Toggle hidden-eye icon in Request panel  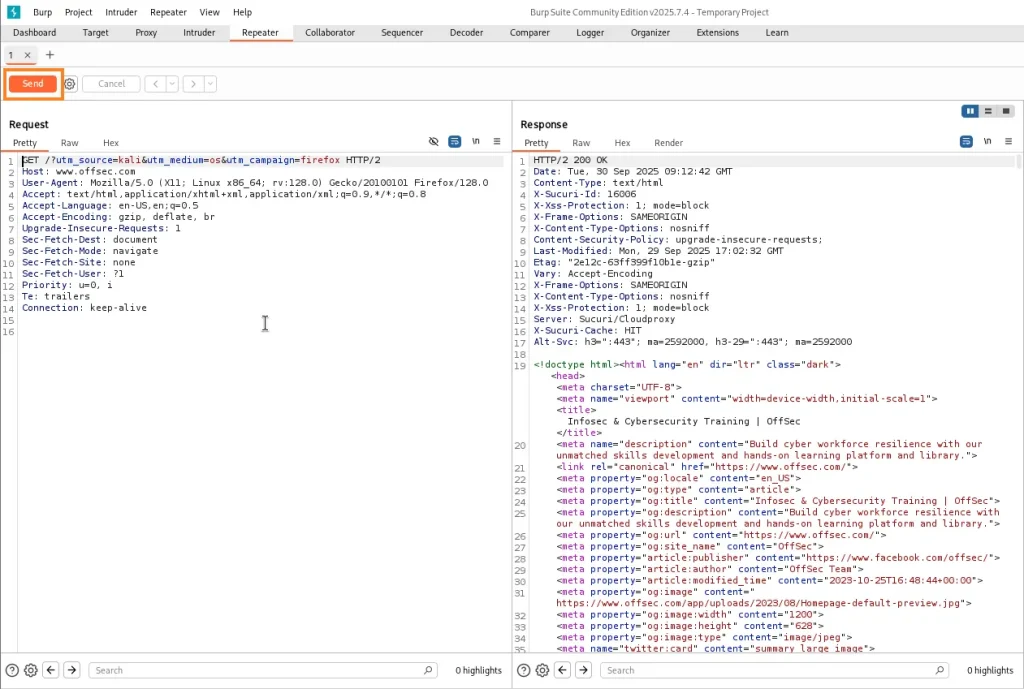[x=434, y=142]
